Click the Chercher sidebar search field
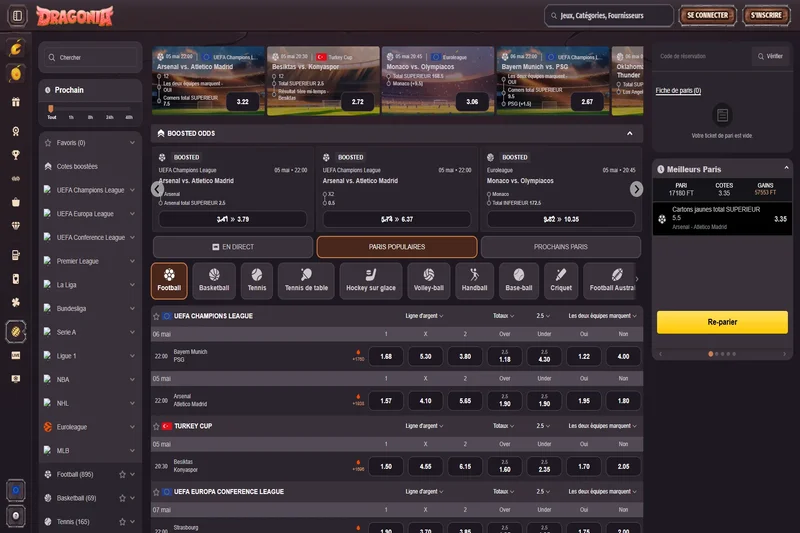800x533 pixels. [90, 58]
